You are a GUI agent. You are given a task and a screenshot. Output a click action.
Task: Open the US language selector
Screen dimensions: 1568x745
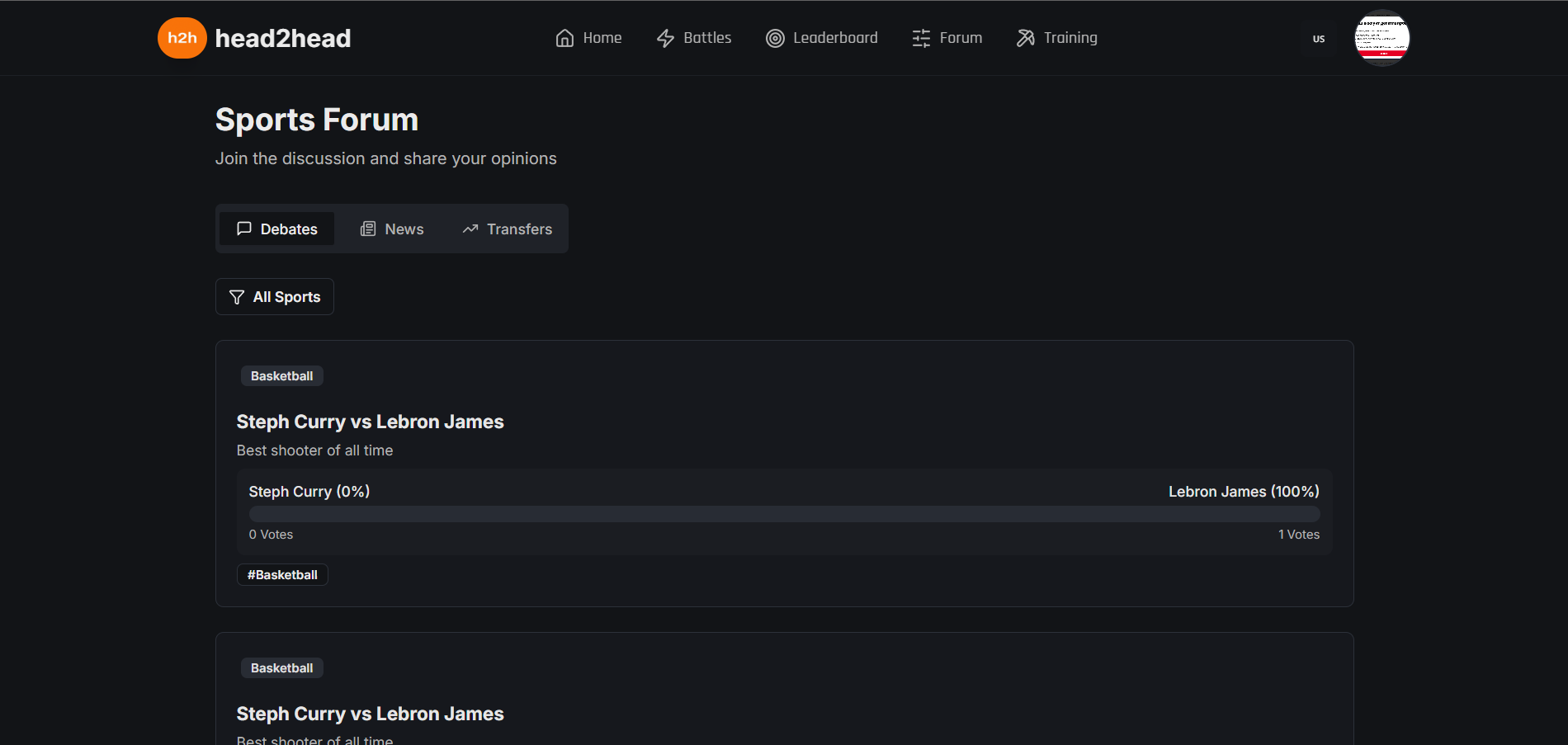[1319, 39]
